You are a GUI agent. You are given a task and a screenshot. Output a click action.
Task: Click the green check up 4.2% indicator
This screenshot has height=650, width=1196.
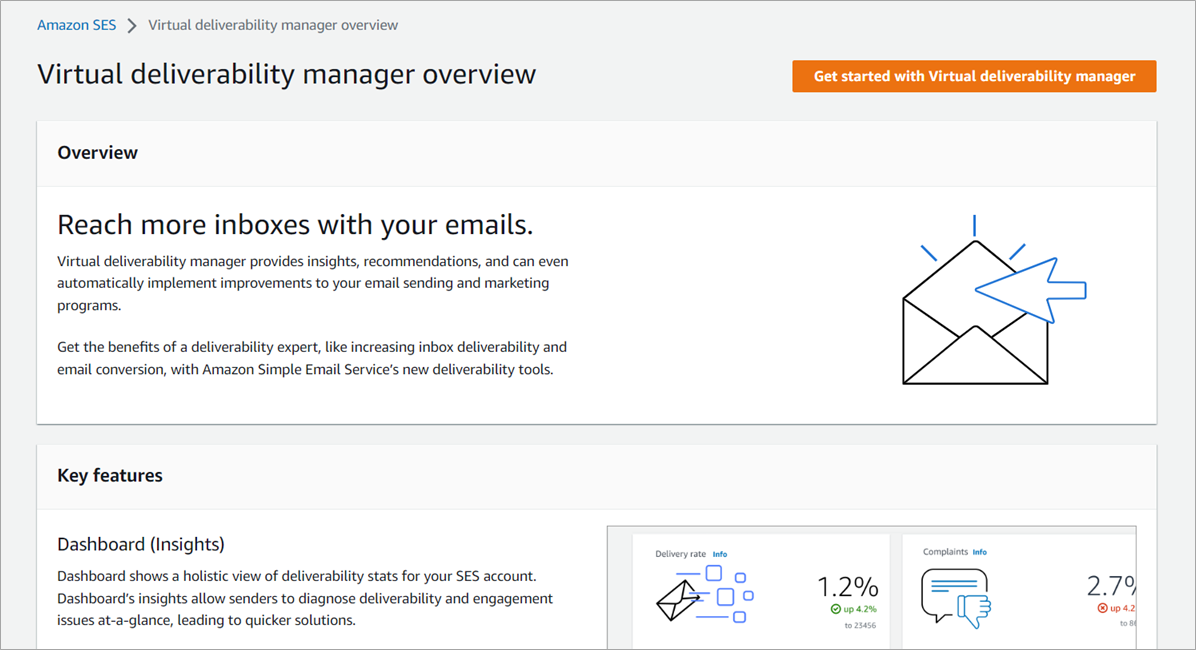pyautogui.click(x=854, y=609)
